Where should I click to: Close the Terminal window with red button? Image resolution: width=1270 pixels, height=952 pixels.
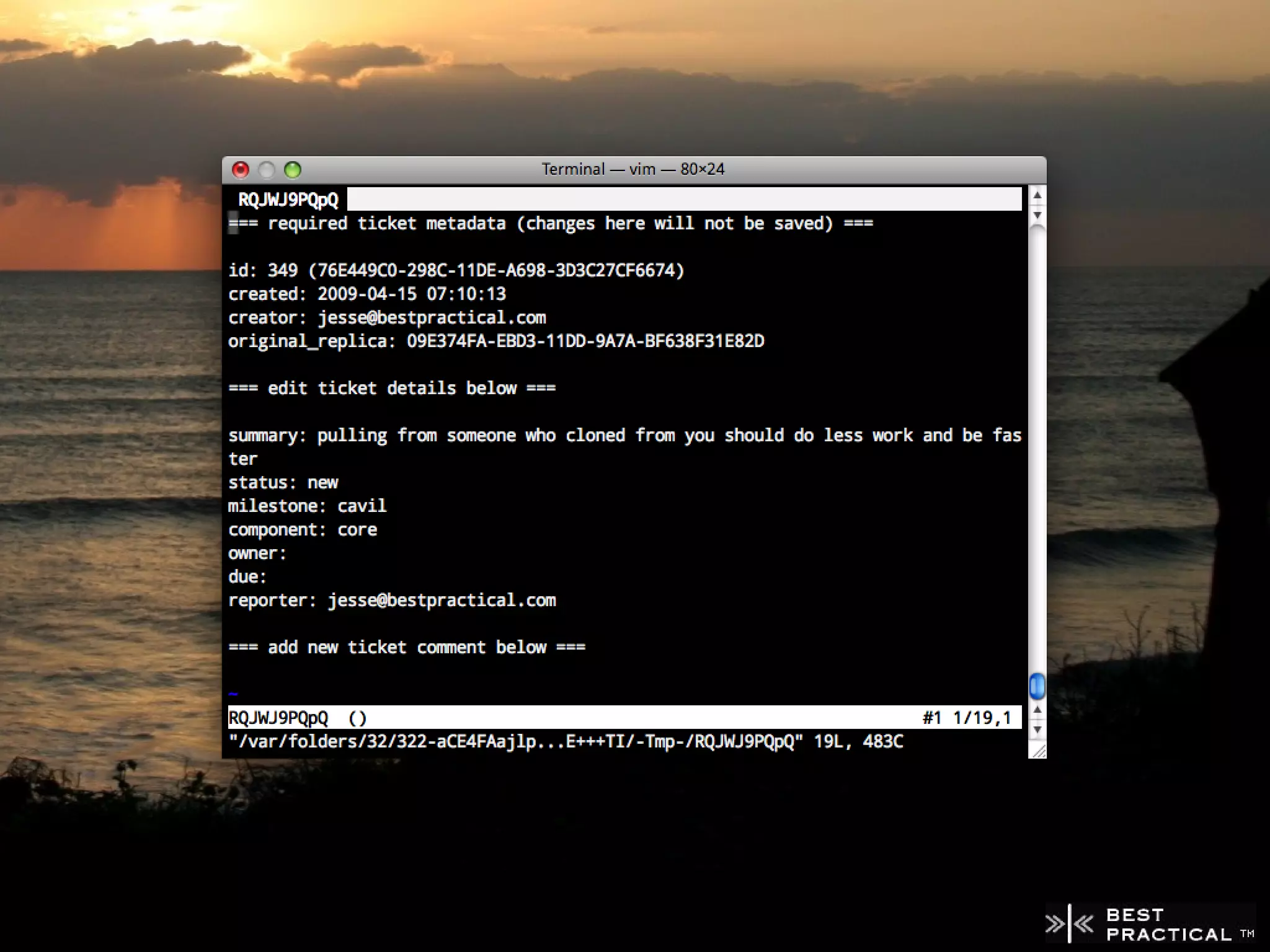pos(241,169)
